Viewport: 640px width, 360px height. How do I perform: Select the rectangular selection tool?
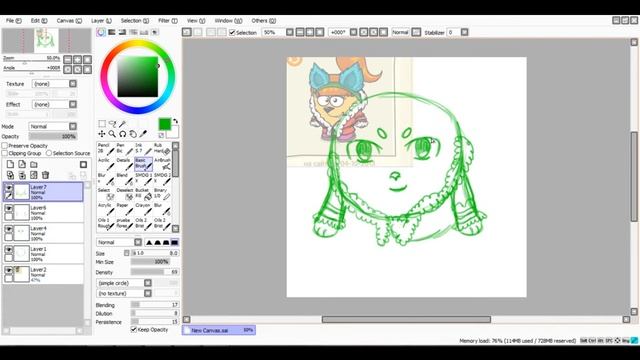102,123
